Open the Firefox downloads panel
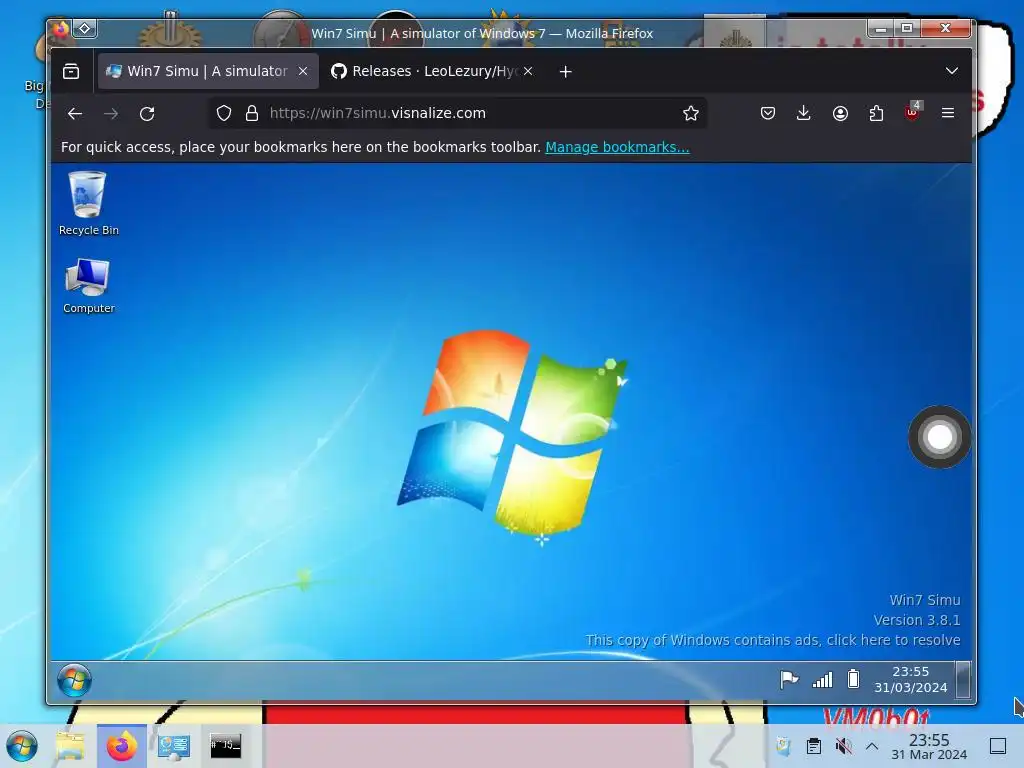 pyautogui.click(x=804, y=114)
